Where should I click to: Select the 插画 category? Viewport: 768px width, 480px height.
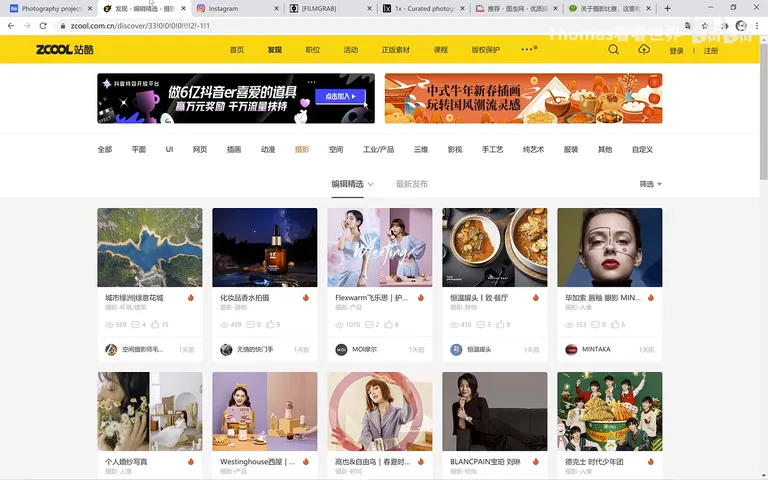(234, 149)
